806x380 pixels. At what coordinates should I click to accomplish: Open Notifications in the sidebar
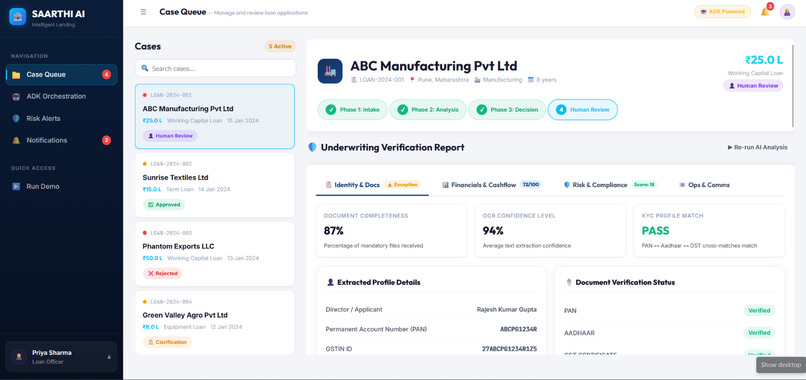click(61, 140)
